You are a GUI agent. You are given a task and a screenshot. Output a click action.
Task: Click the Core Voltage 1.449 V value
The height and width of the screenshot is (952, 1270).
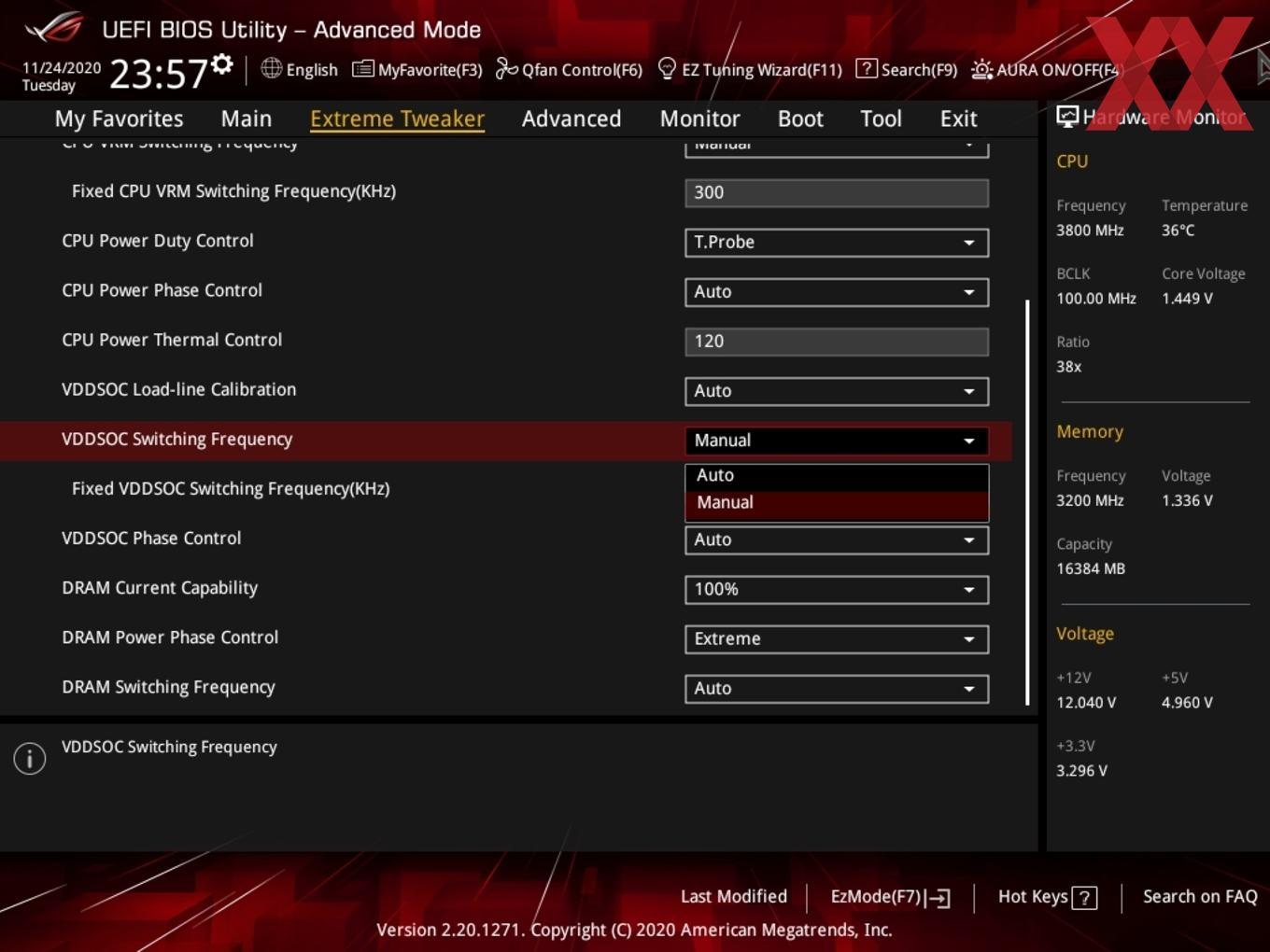pos(1187,299)
